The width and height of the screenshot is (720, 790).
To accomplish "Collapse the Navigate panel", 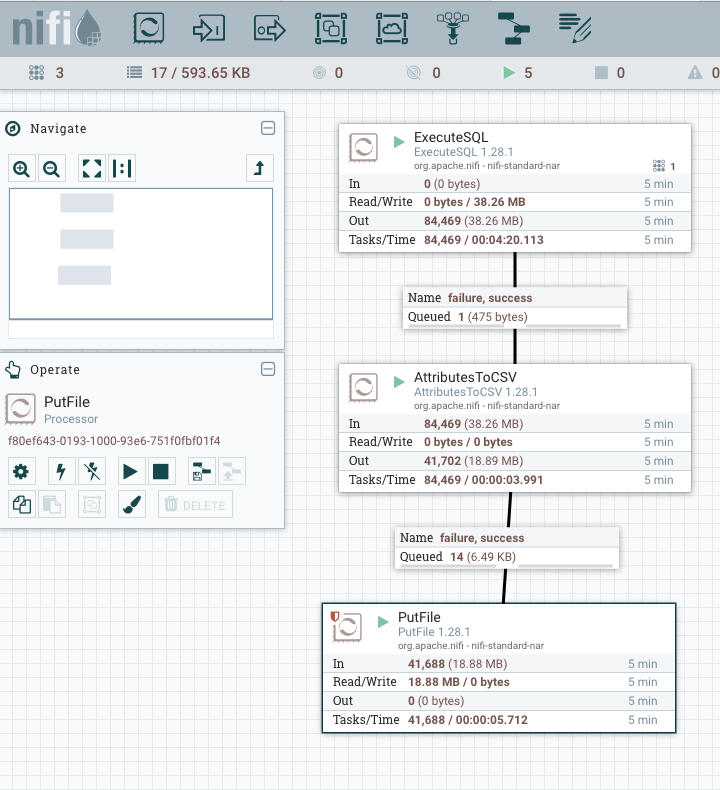I will [268, 128].
